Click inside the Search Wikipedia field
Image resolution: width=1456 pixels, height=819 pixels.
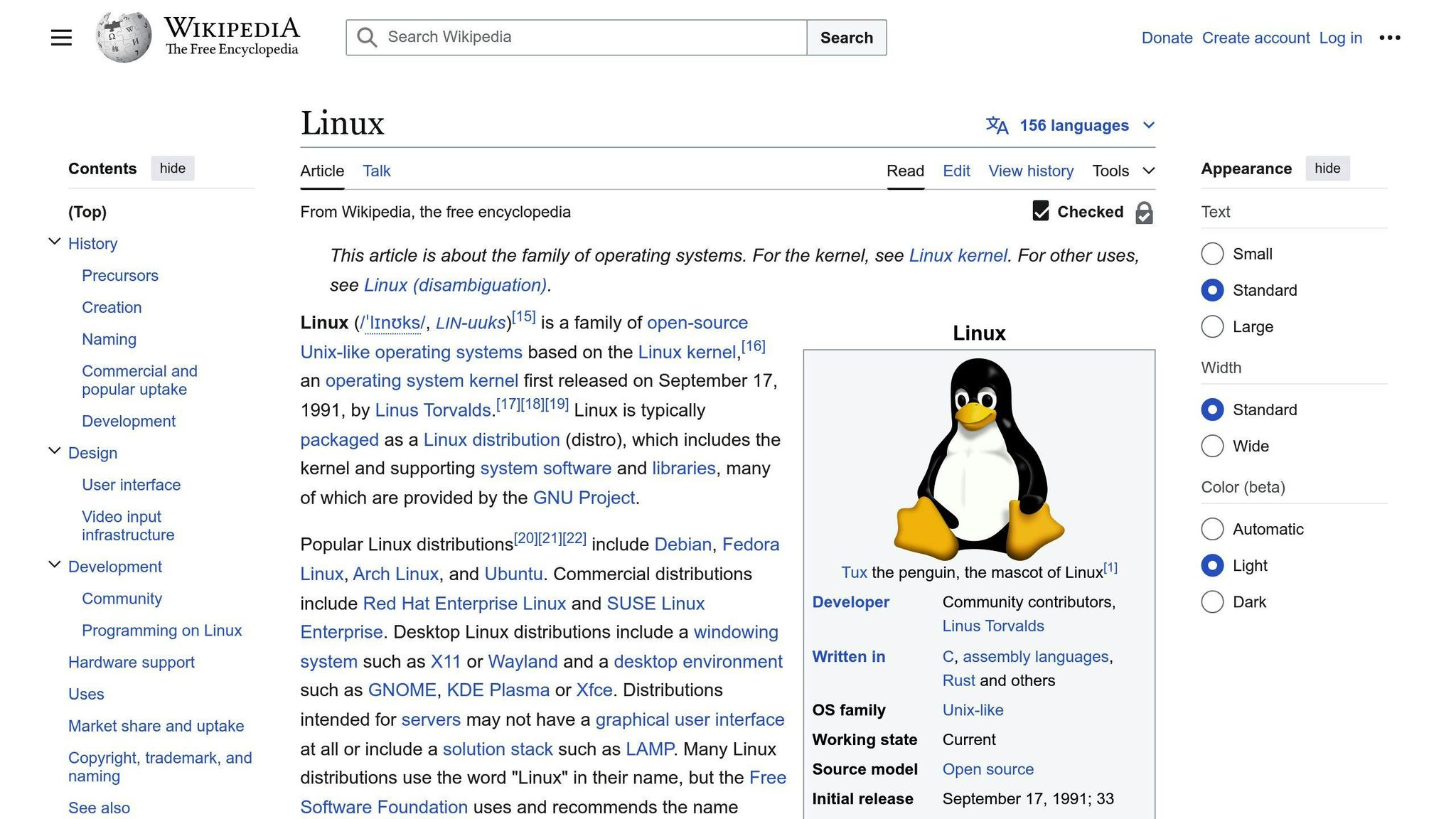[x=576, y=37]
